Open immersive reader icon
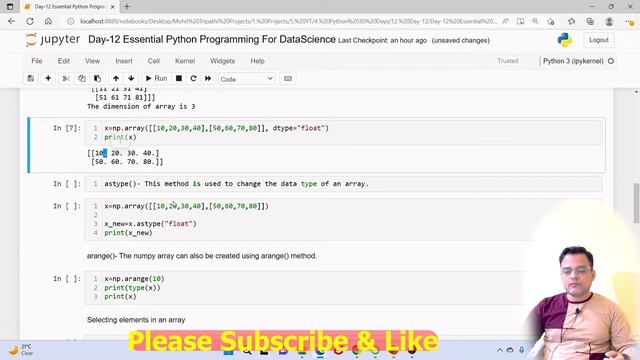Viewport: 640px width, 360px height. click(x=520, y=21)
